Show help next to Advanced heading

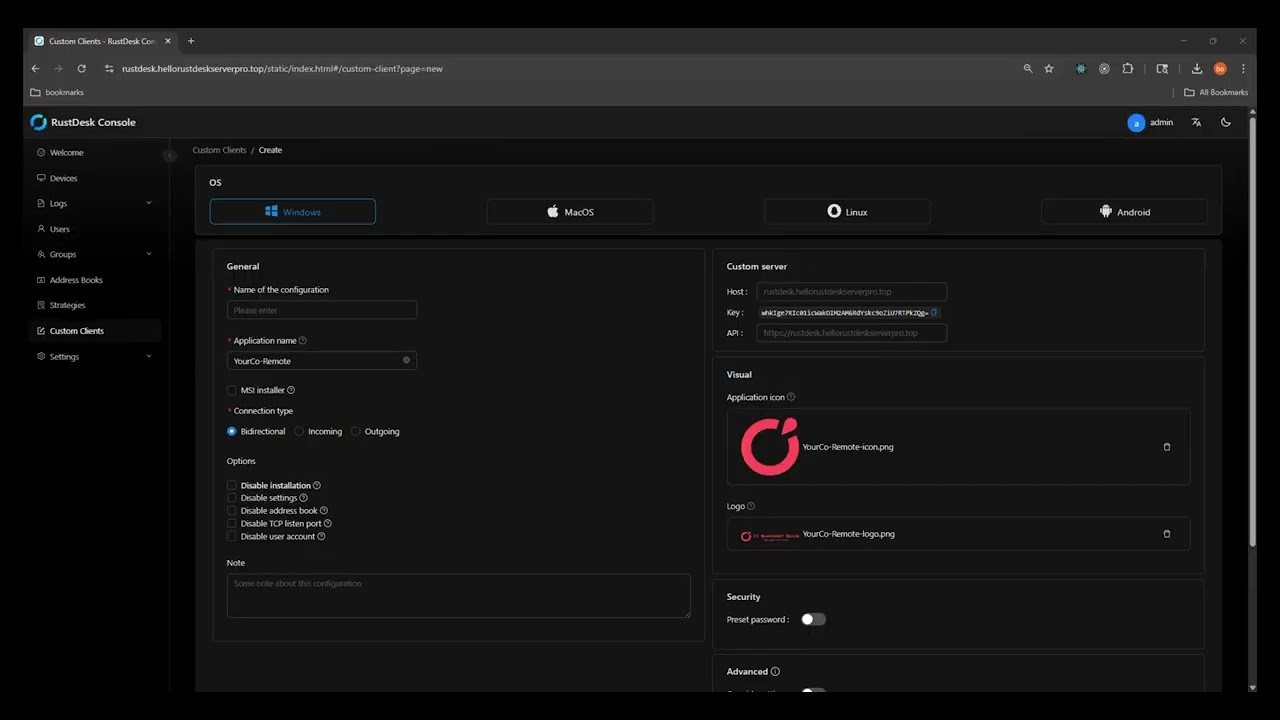(x=775, y=672)
